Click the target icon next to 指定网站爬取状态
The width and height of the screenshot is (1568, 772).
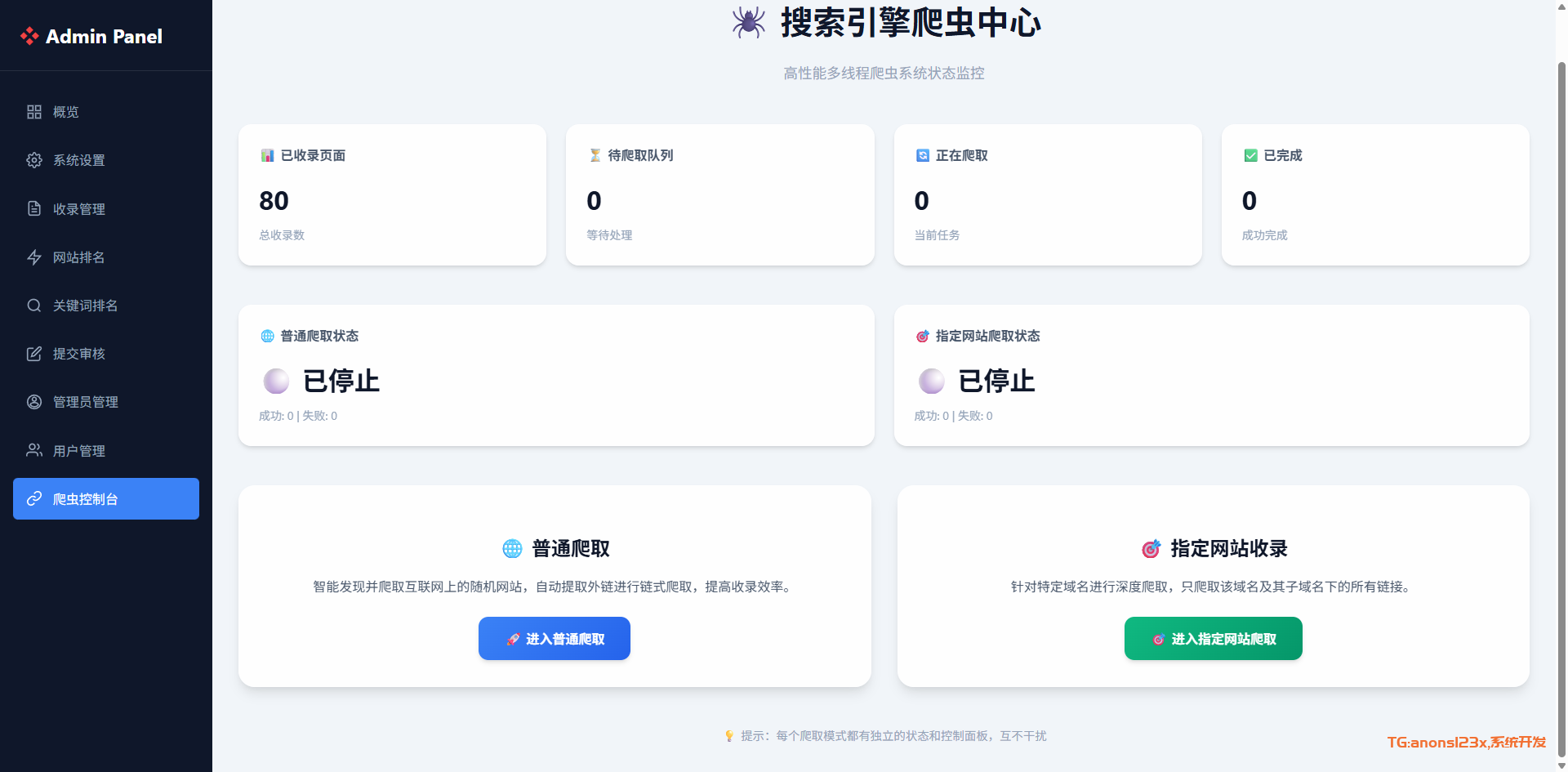tap(923, 336)
